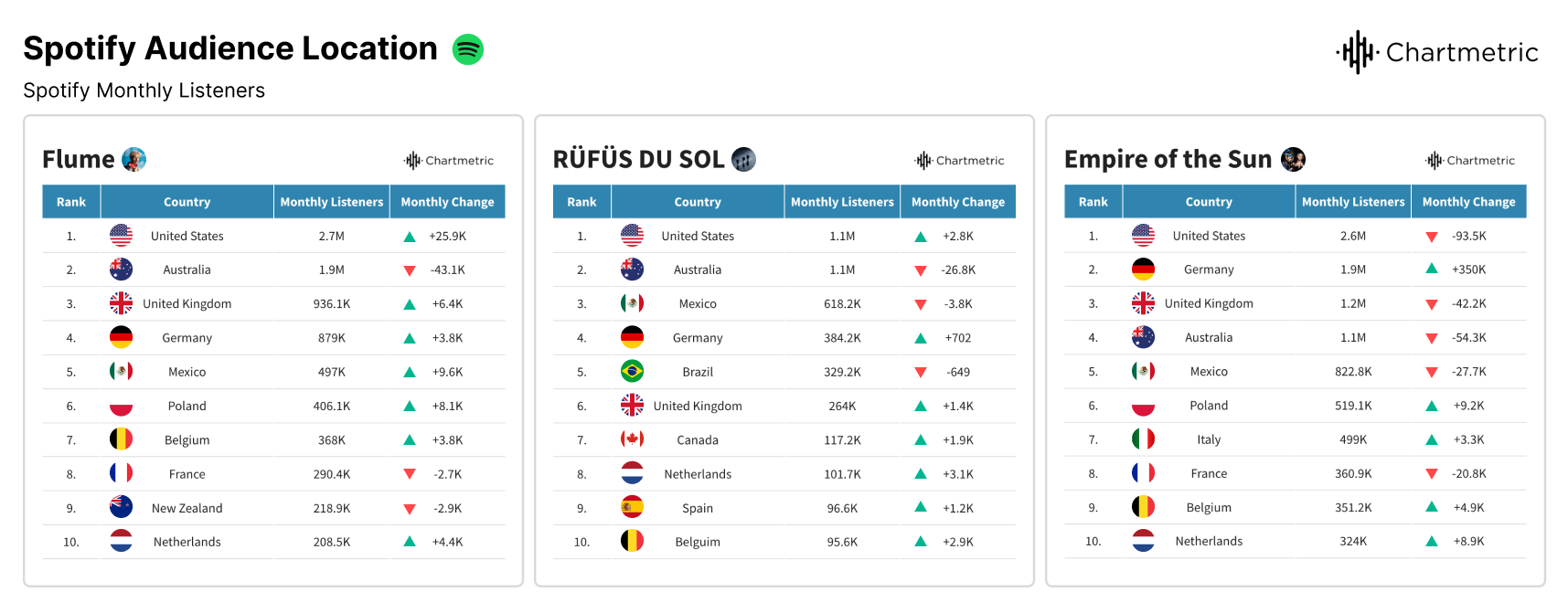Click the large Chartmetric logo at top right
1568x613 pixels.
[1437, 52]
